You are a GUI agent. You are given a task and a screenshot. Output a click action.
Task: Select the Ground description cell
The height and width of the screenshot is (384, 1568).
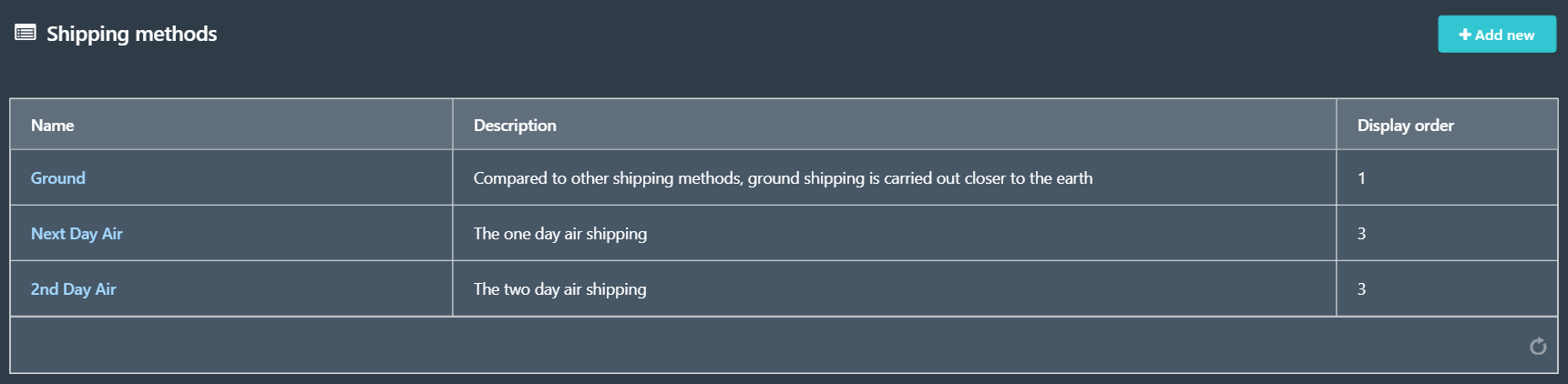(x=895, y=177)
